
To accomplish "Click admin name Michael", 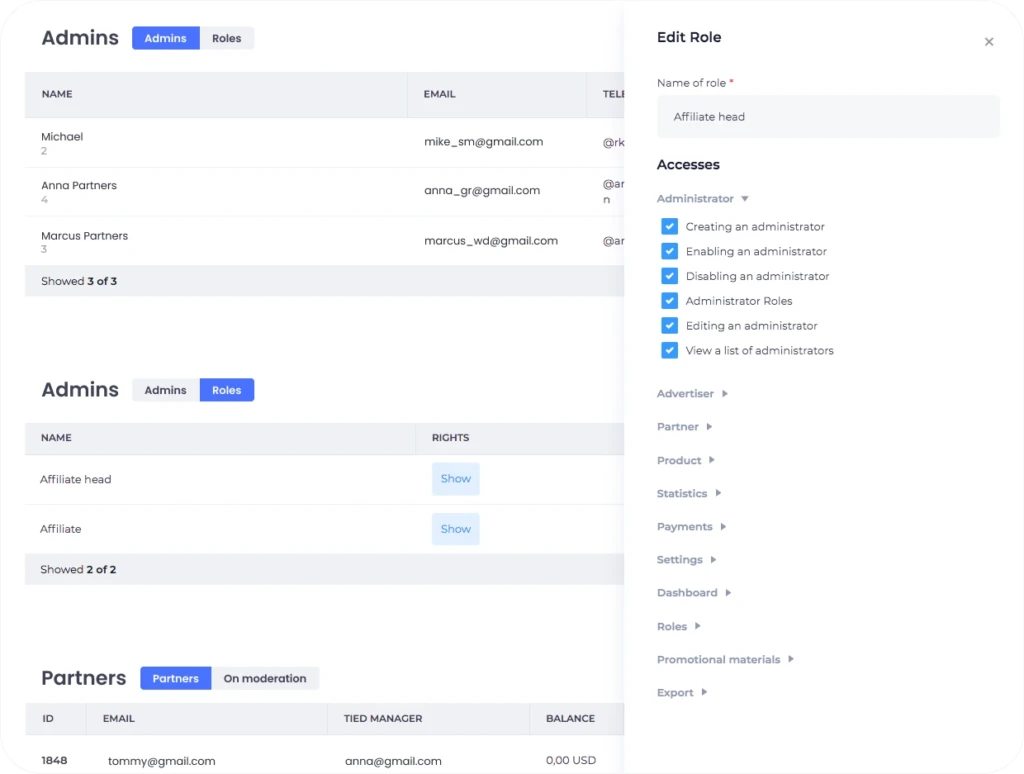I will tap(62, 137).
